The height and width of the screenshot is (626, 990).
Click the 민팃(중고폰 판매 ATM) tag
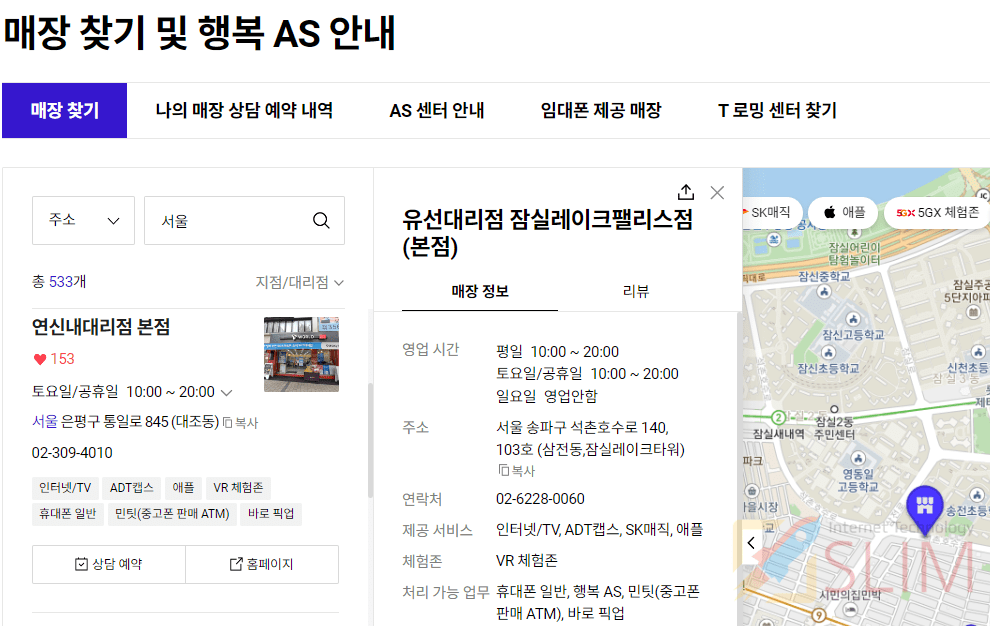pos(172,514)
